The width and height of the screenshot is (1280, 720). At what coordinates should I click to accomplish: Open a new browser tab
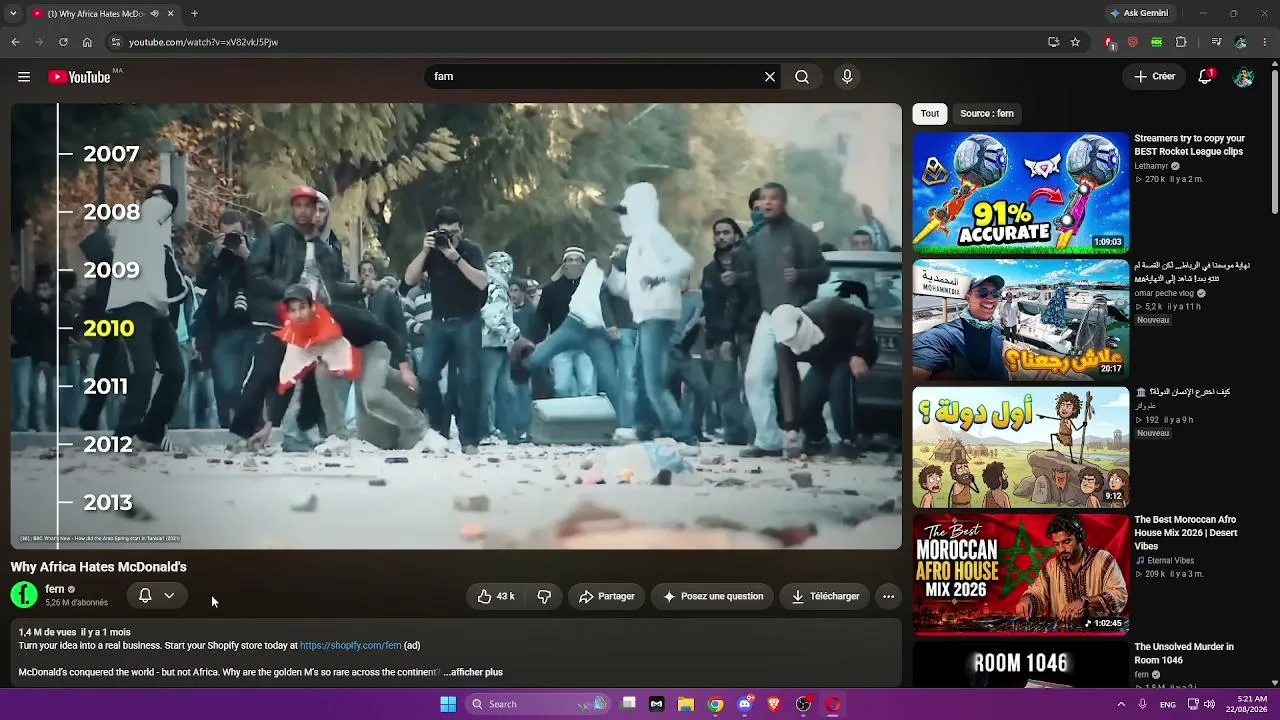(194, 14)
